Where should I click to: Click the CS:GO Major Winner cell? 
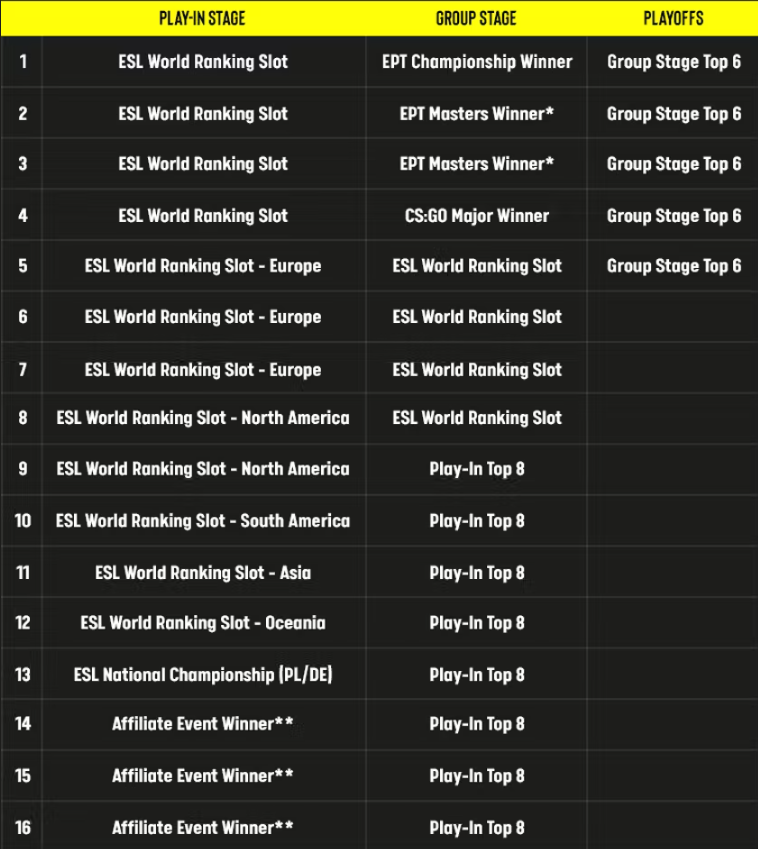477,215
